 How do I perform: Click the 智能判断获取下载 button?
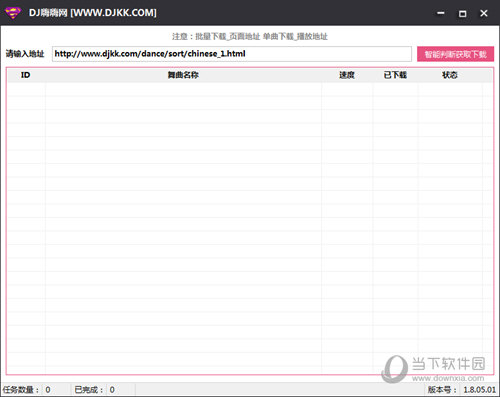click(455, 54)
